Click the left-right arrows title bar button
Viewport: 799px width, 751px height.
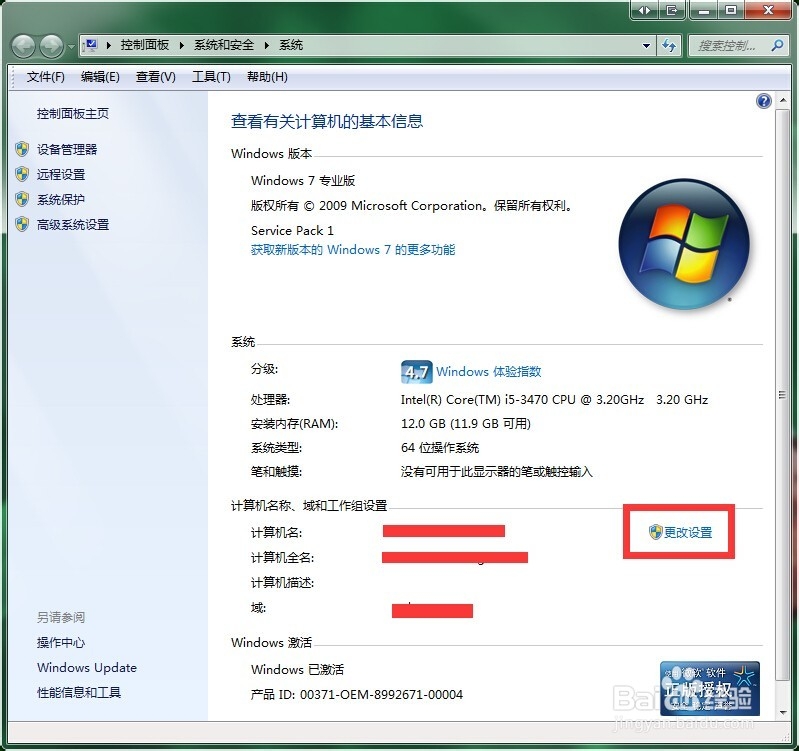[x=644, y=10]
